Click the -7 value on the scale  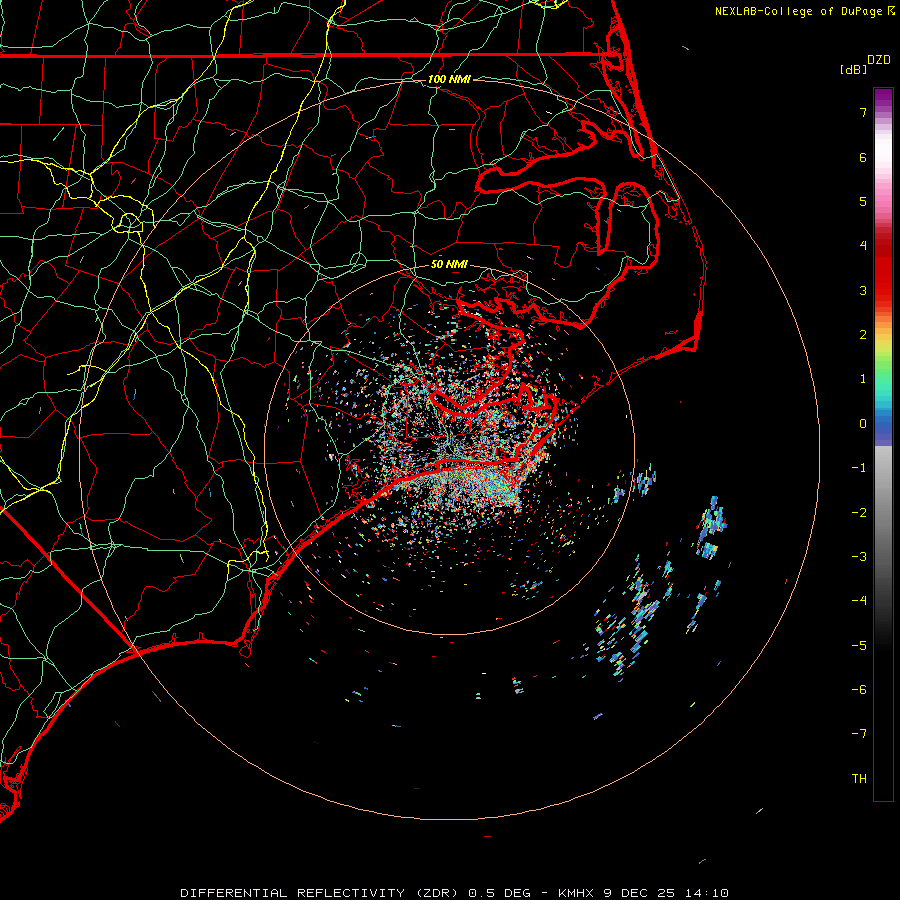tap(859, 734)
